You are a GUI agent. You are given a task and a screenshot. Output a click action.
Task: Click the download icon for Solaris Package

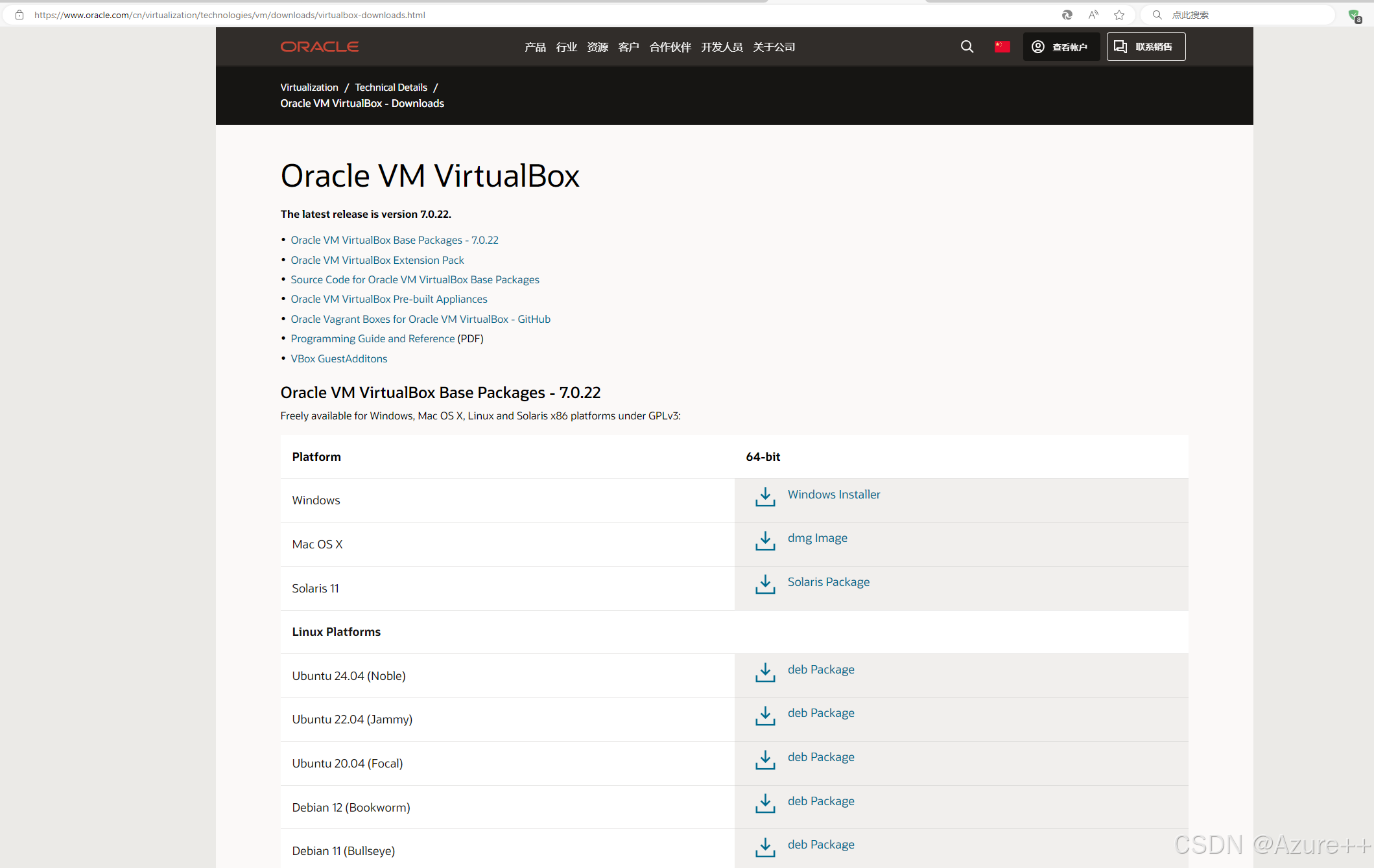[765, 584]
